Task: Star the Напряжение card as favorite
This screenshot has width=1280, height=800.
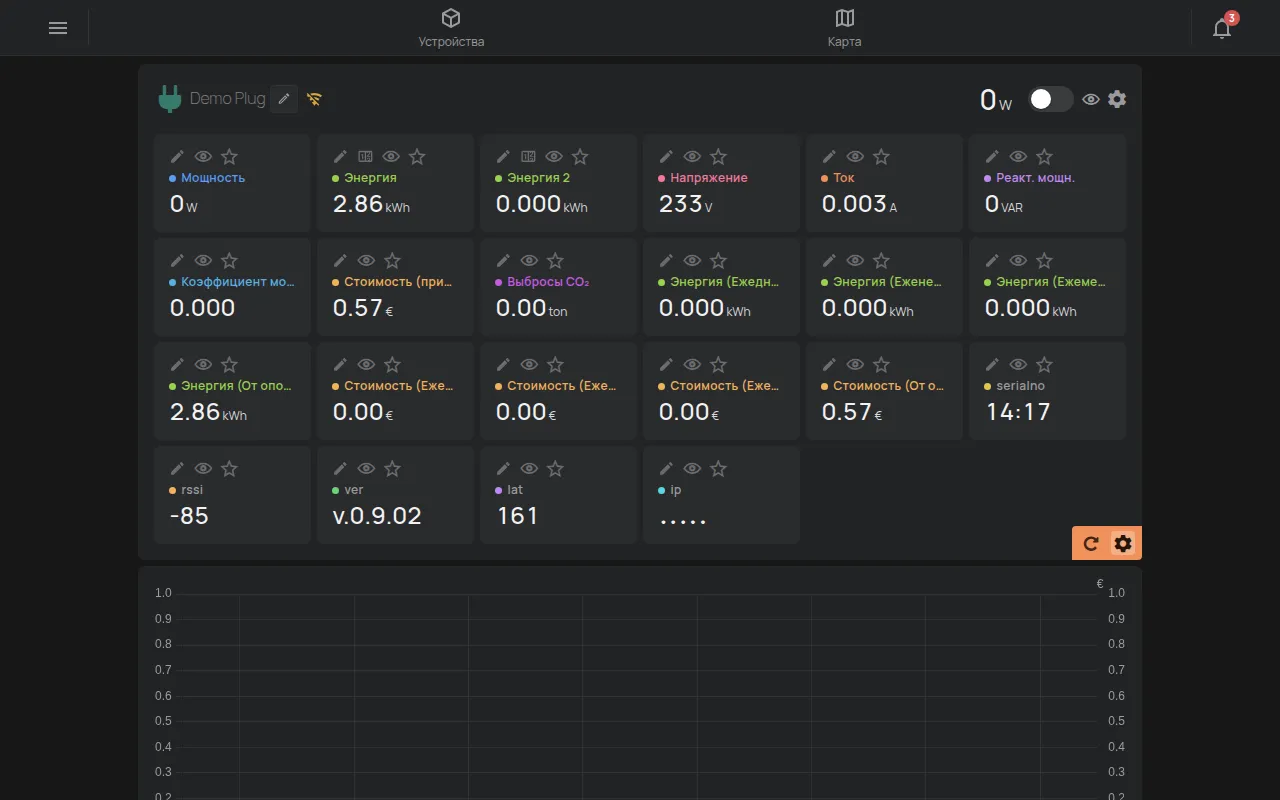Action: 718,156
